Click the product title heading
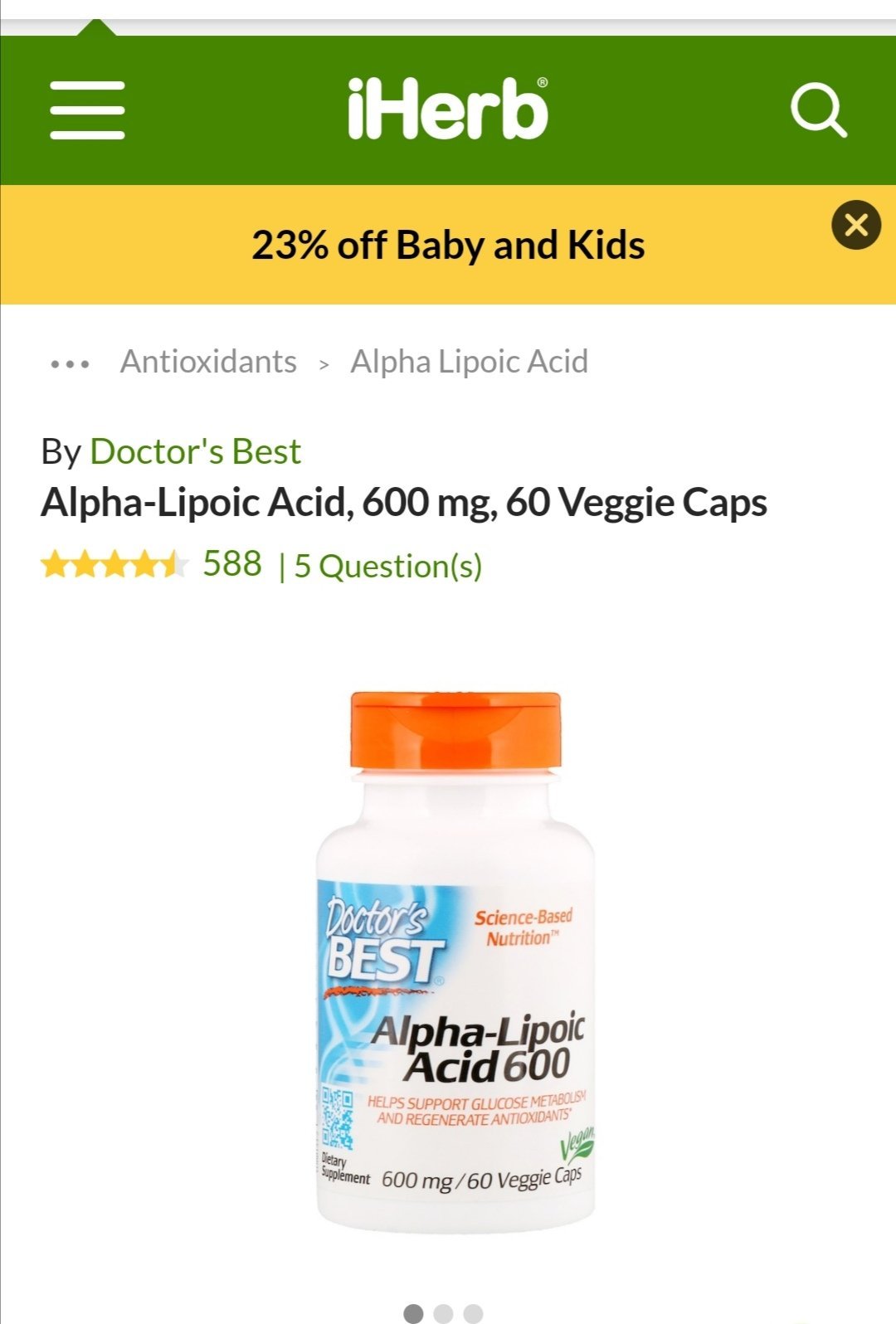Image resolution: width=896 pixels, height=1324 pixels. pos(404,503)
